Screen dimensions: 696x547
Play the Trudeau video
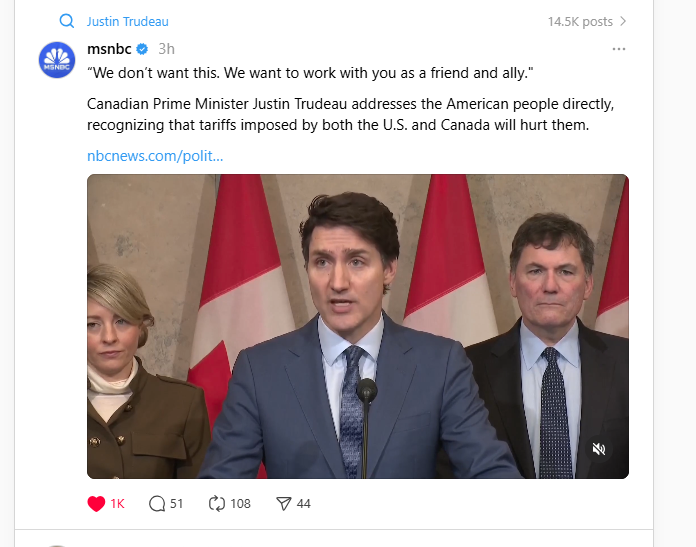click(357, 326)
